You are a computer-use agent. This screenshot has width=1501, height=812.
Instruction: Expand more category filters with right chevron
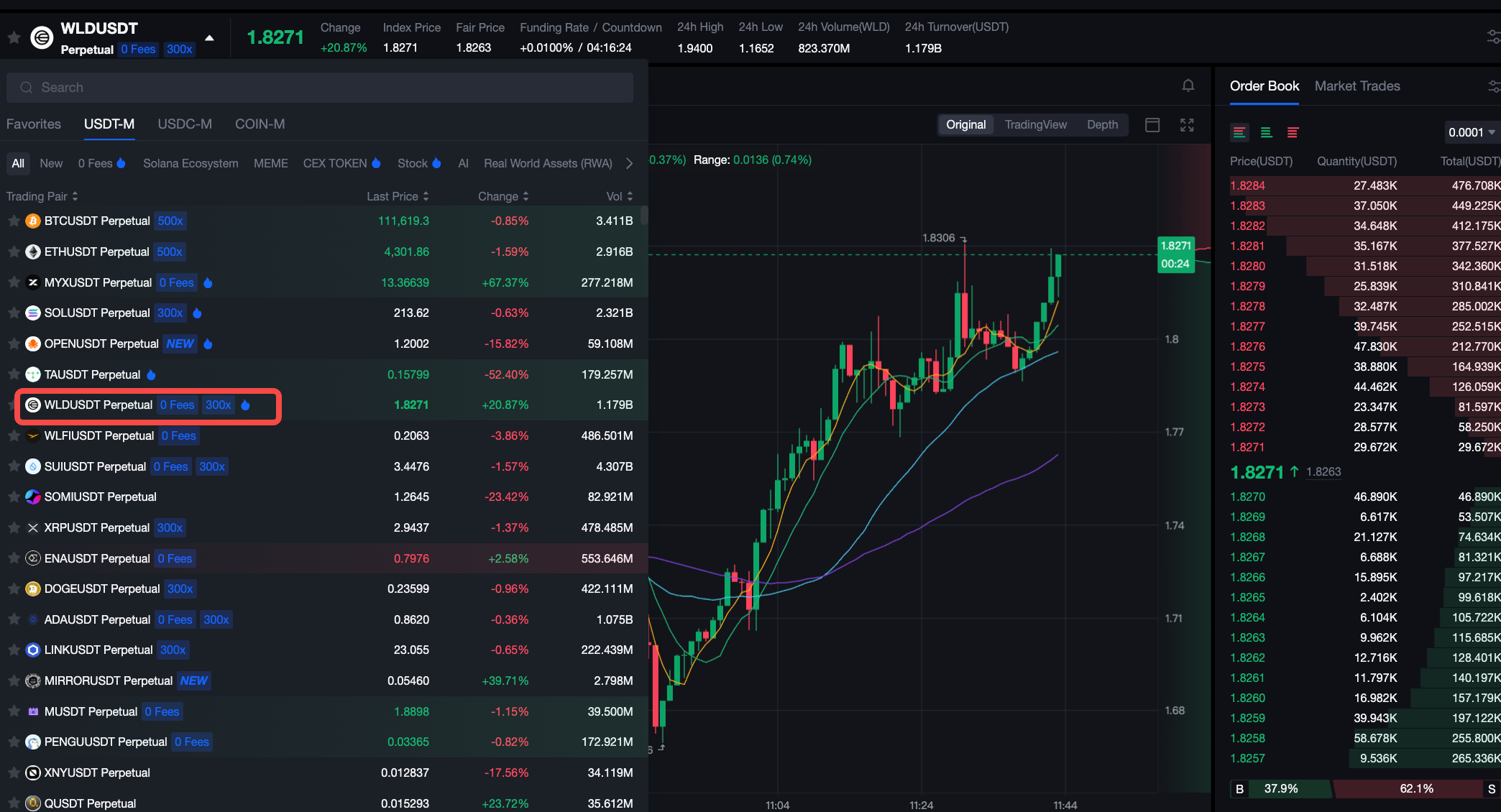[x=629, y=163]
